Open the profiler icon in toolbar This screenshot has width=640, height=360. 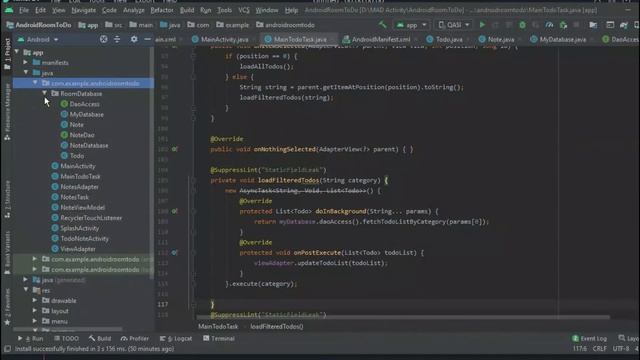coord(549,25)
